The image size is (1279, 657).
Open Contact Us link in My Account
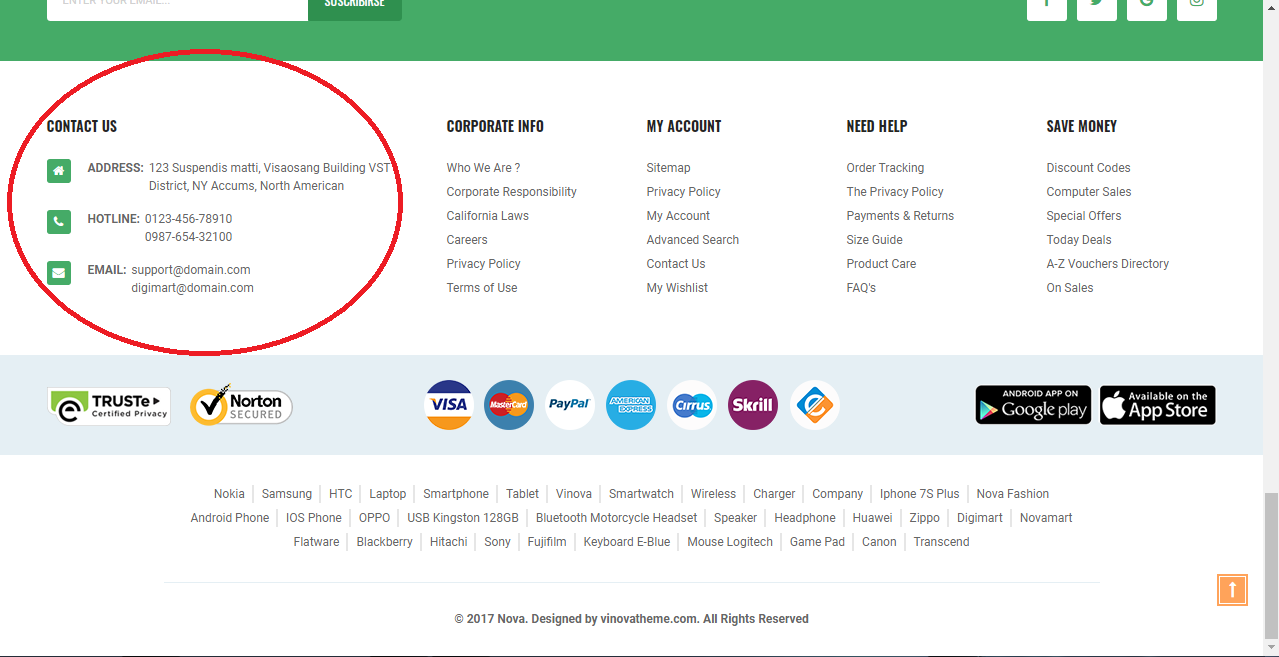(676, 264)
